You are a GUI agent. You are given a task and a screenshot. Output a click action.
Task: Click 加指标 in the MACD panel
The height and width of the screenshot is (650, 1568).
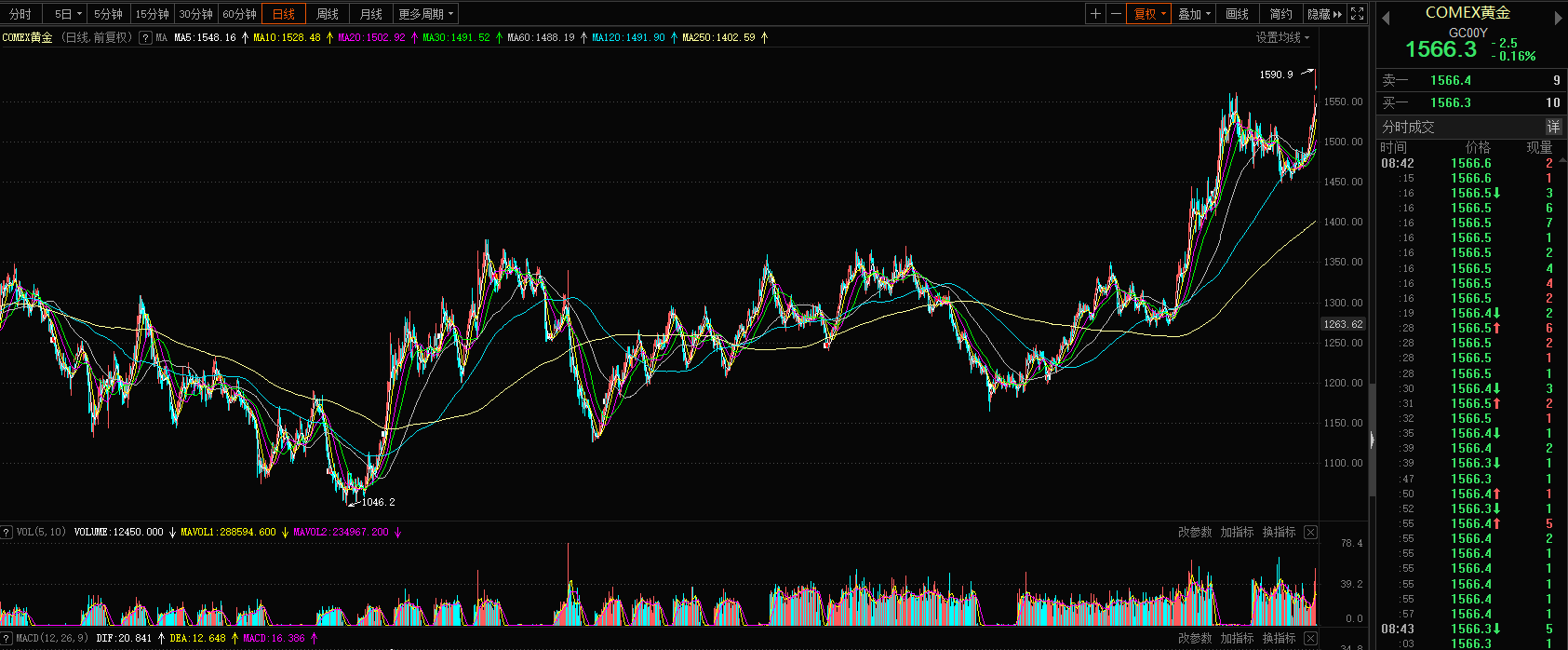tap(1237, 639)
